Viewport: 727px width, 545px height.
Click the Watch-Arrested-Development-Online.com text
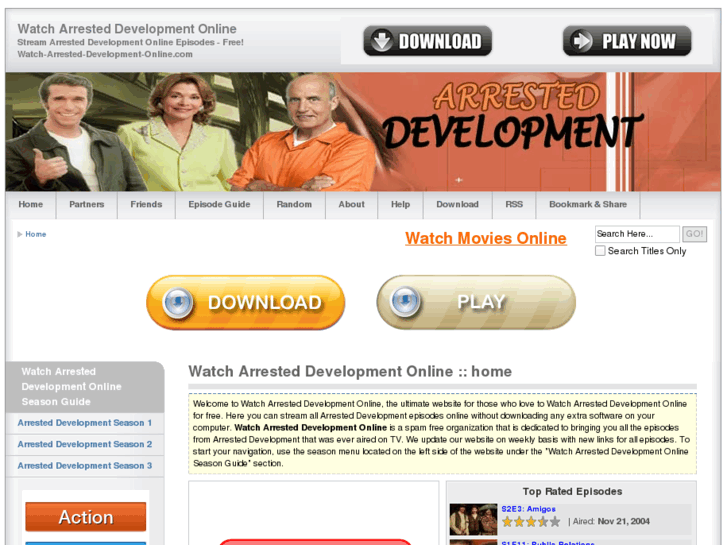[105, 54]
